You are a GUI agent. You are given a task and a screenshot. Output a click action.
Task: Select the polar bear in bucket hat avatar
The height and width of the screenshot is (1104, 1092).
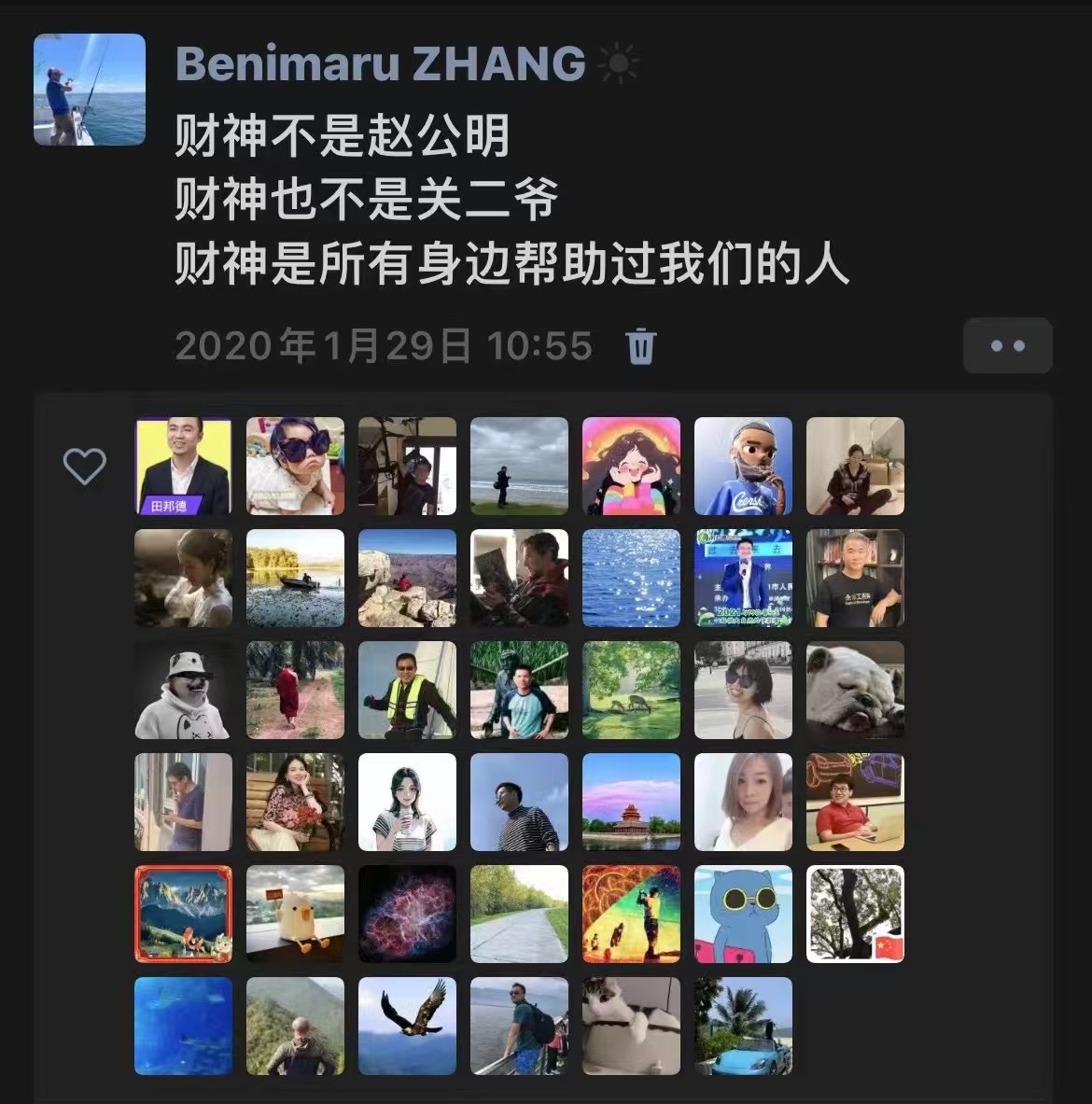tap(183, 690)
